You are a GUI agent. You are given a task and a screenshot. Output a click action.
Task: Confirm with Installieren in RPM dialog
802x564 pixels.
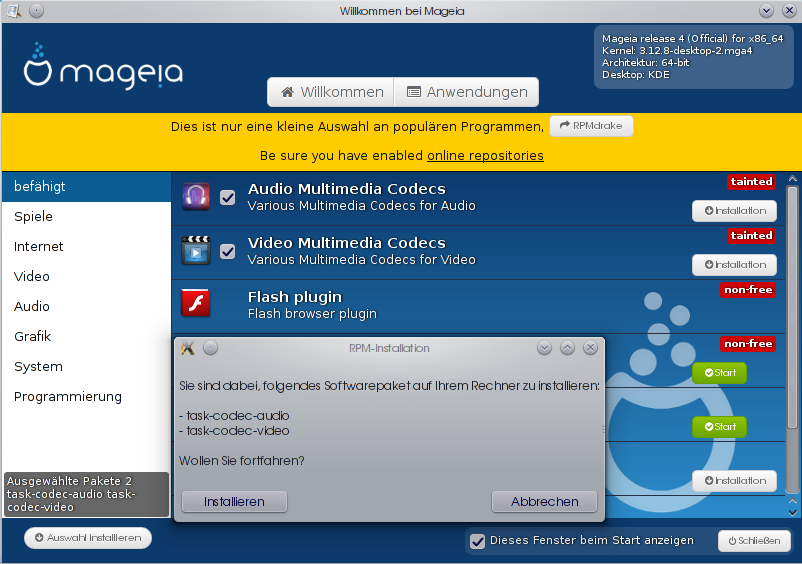[234, 502]
